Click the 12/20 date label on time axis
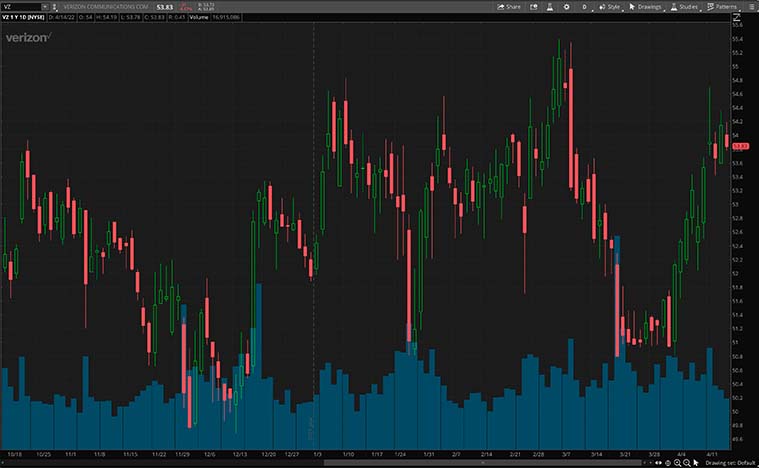The height and width of the screenshot is (468, 759). (x=269, y=454)
